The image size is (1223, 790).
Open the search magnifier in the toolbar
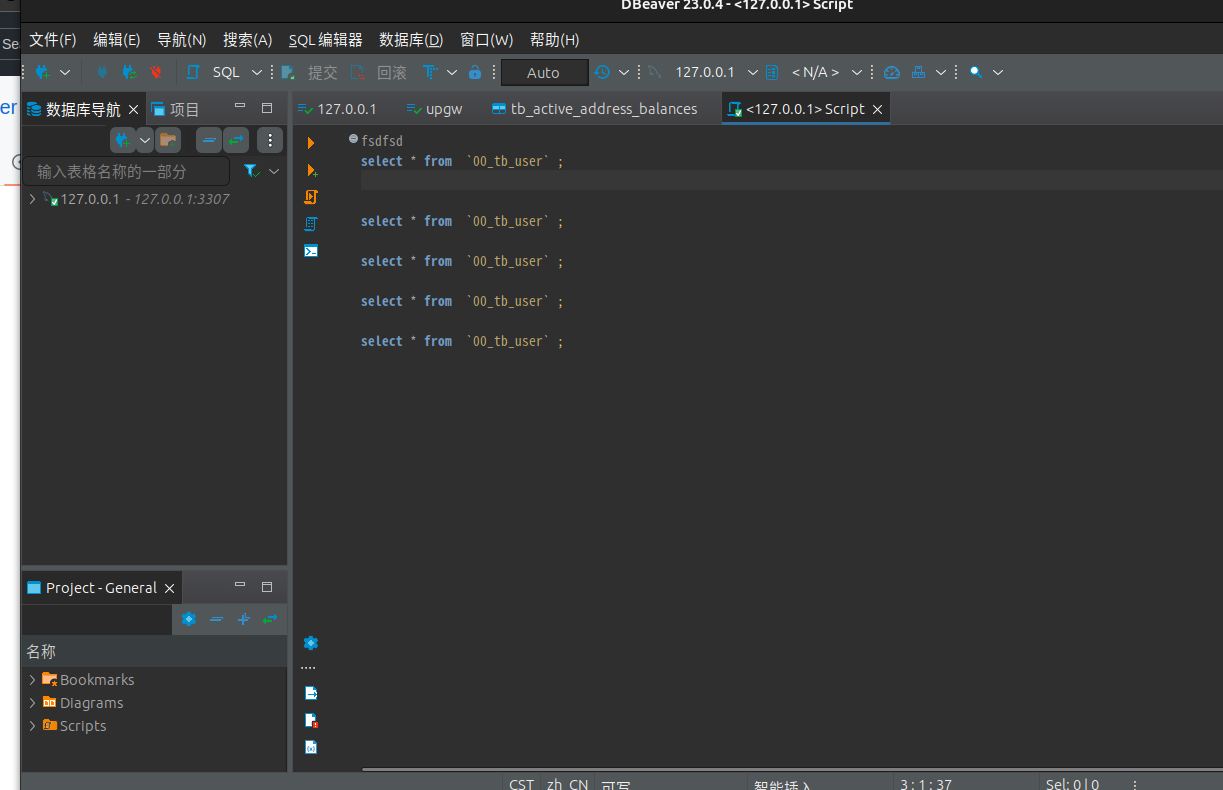coord(974,71)
